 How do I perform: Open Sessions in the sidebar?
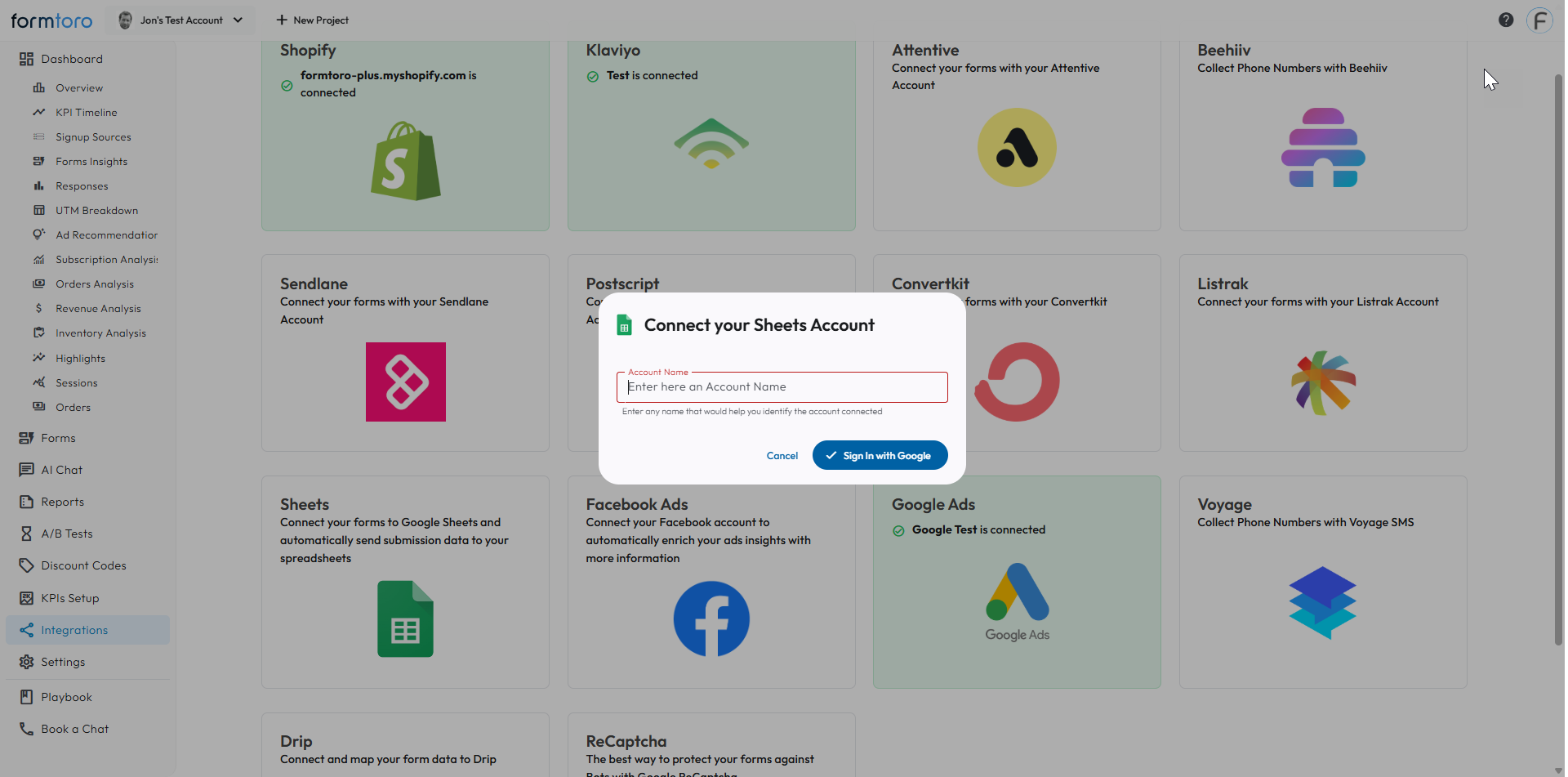pos(77,383)
